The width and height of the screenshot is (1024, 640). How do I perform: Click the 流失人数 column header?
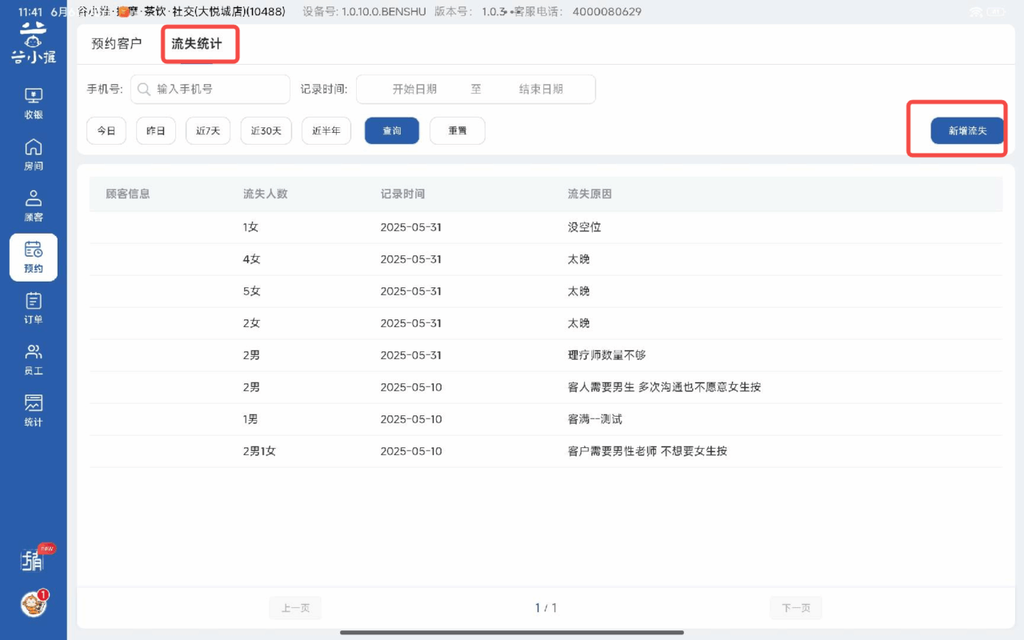coord(265,194)
